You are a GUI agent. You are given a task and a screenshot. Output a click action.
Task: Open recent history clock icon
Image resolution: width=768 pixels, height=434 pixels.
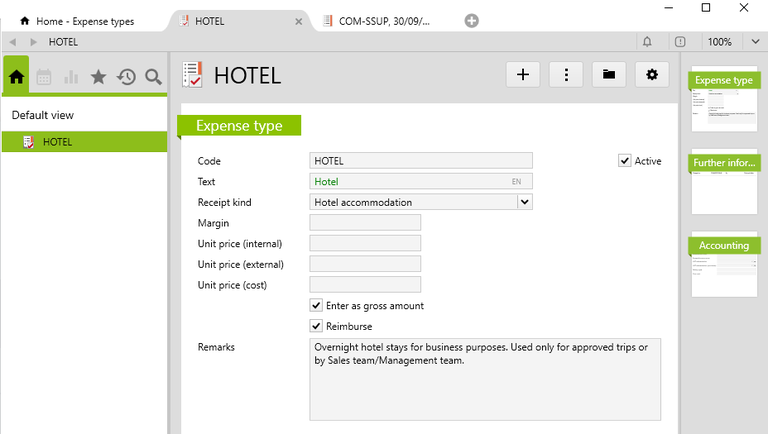click(x=126, y=77)
